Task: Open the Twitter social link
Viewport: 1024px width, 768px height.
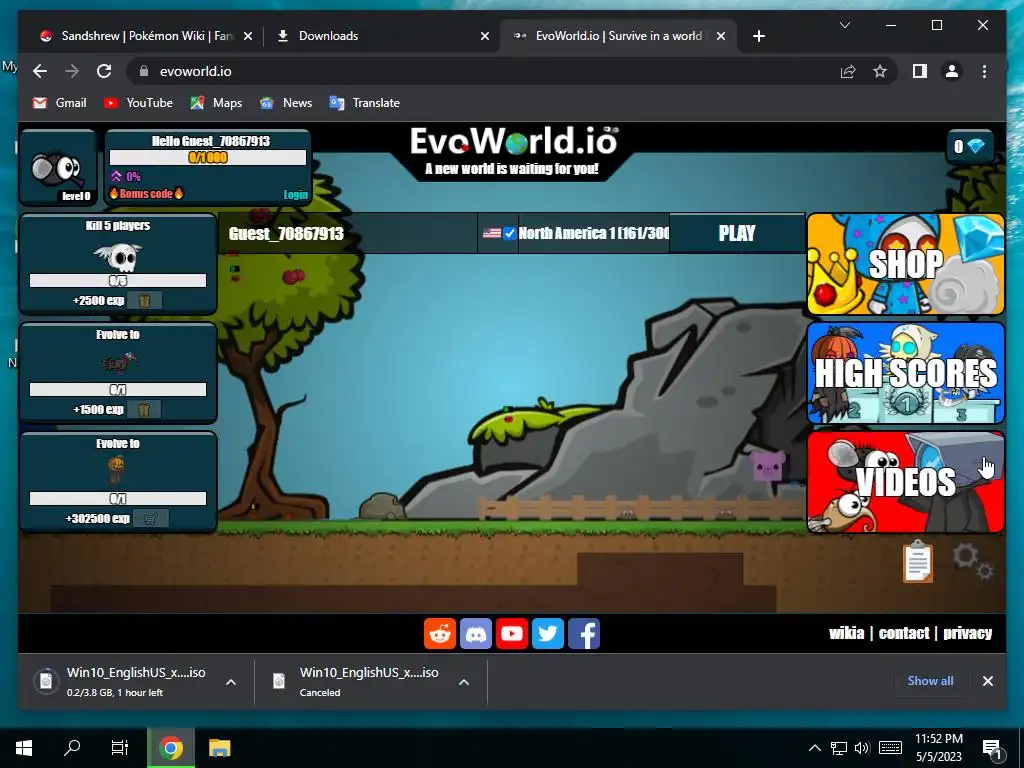Action: (548, 633)
